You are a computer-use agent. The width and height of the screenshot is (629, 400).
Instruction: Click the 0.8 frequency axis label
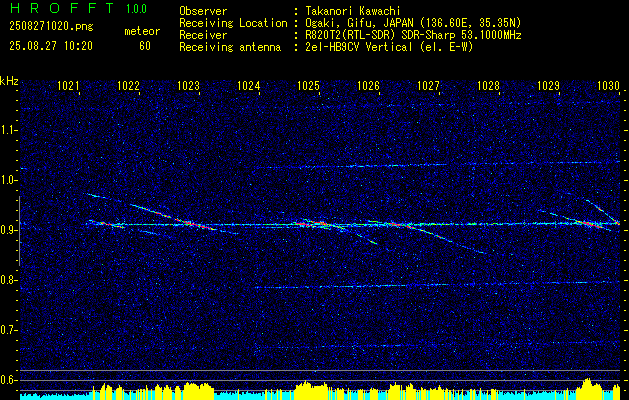click(x=8, y=280)
